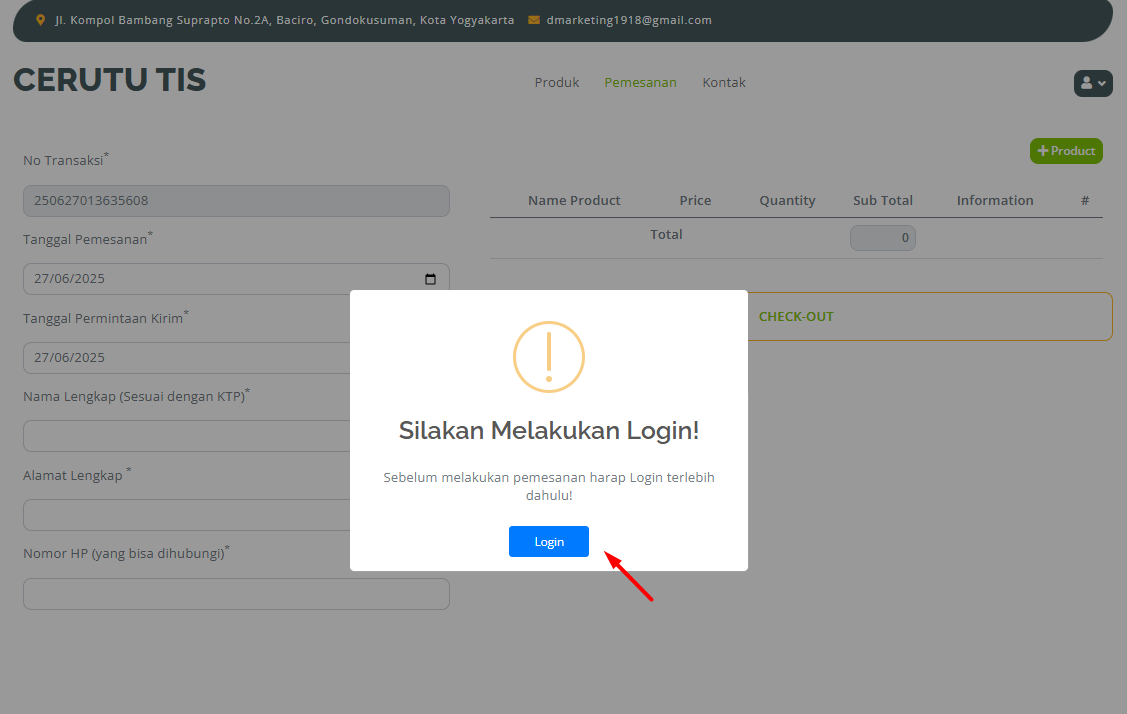Click the warning exclamation icon in the dialog
This screenshot has width=1127, height=714.
[x=548, y=357]
